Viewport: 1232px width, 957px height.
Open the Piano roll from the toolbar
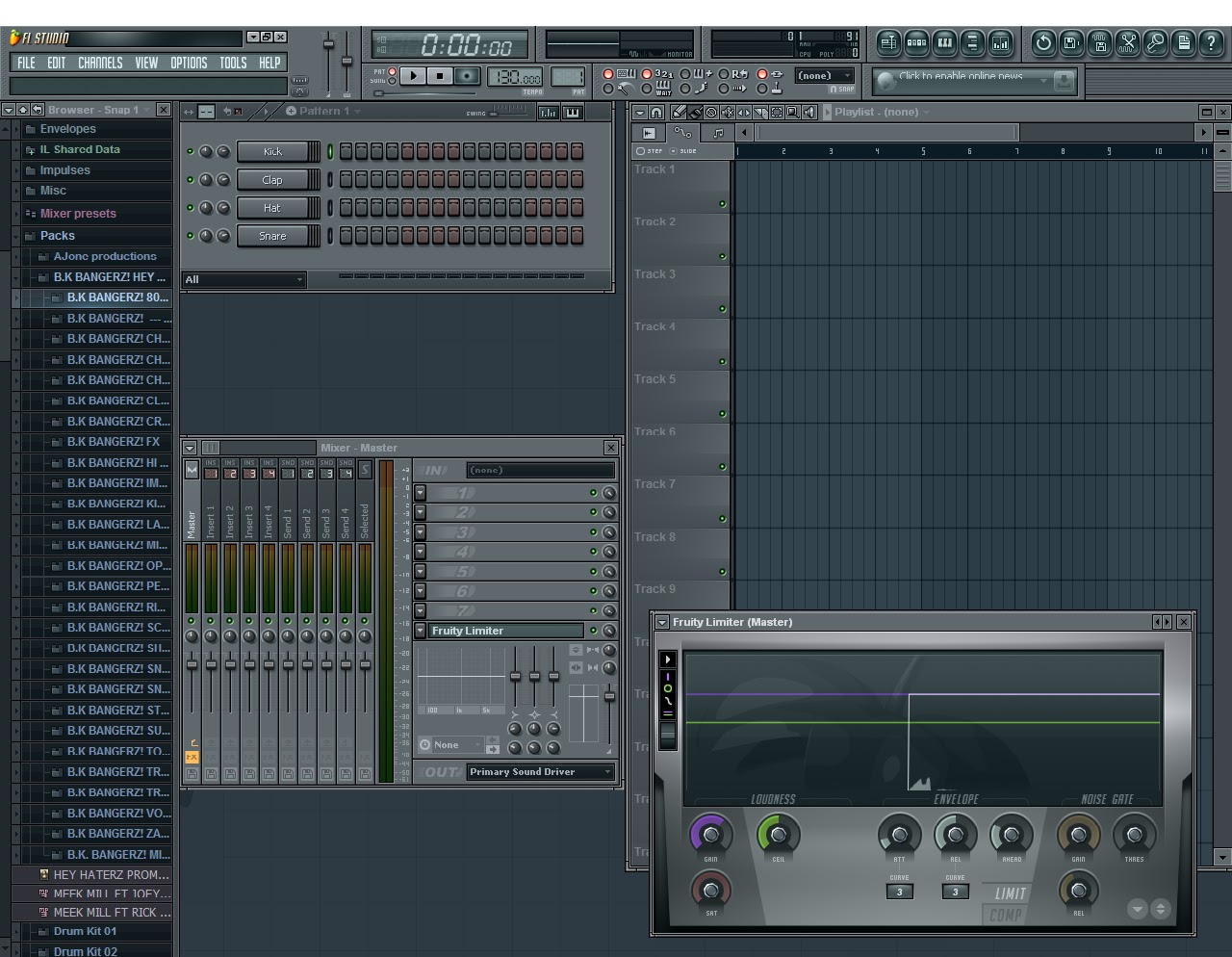pos(946,43)
